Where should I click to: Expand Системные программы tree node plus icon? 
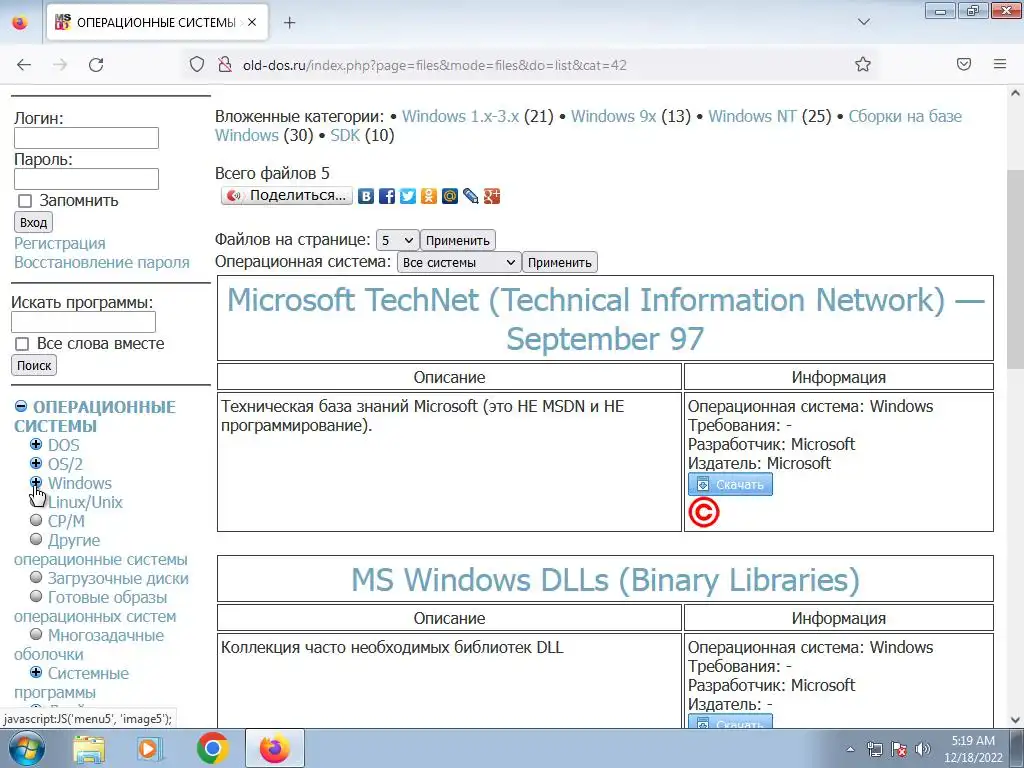[x=36, y=672]
